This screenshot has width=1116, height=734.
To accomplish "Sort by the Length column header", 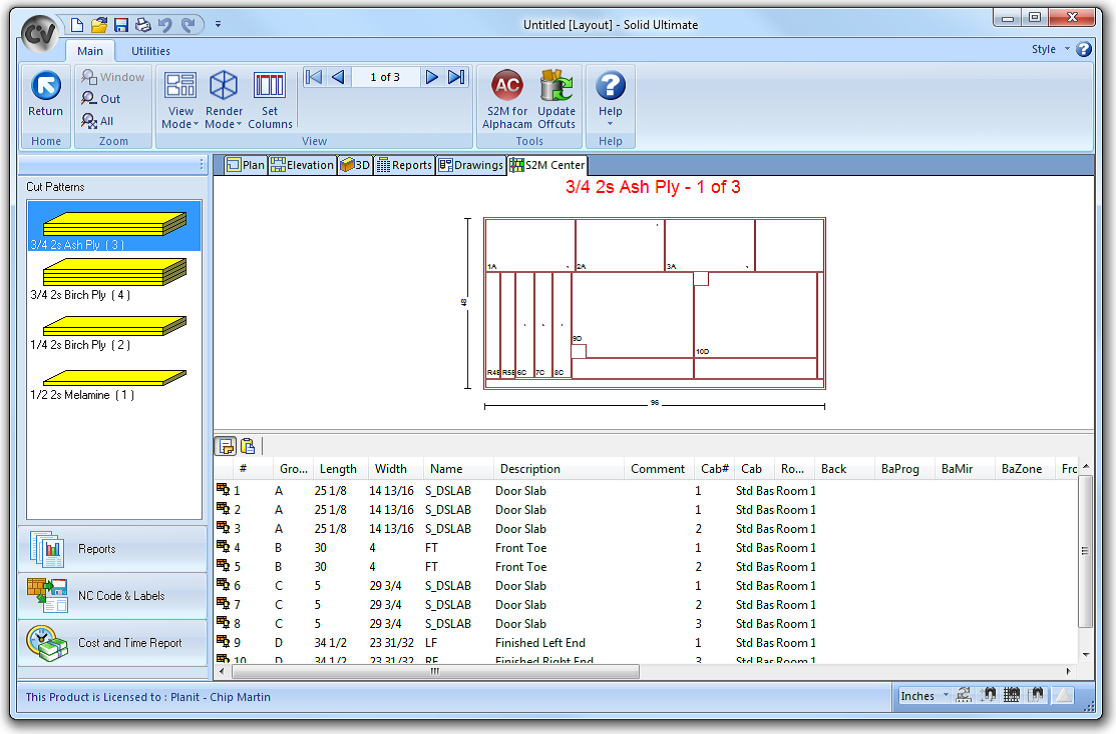I will pos(339,468).
